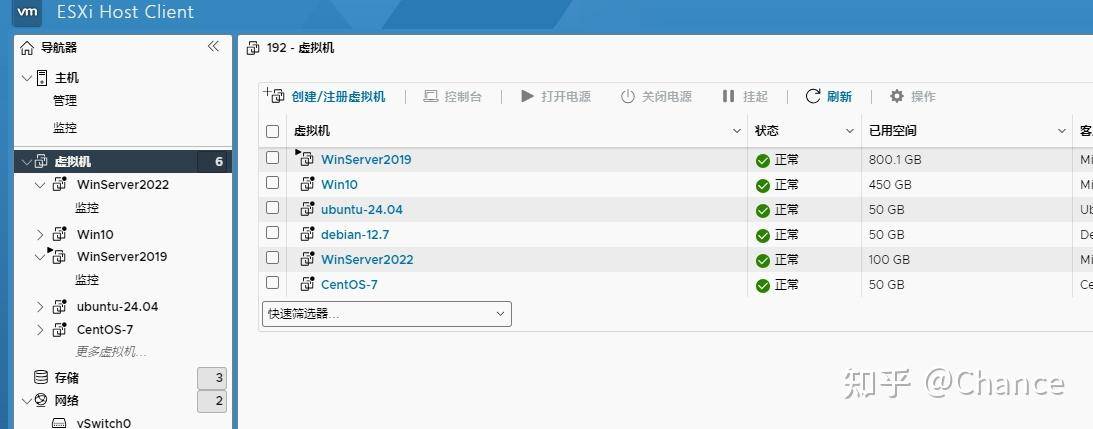Collapse the WinServer2022 tree node
The width and height of the screenshot is (1093, 429).
[x=40, y=186]
